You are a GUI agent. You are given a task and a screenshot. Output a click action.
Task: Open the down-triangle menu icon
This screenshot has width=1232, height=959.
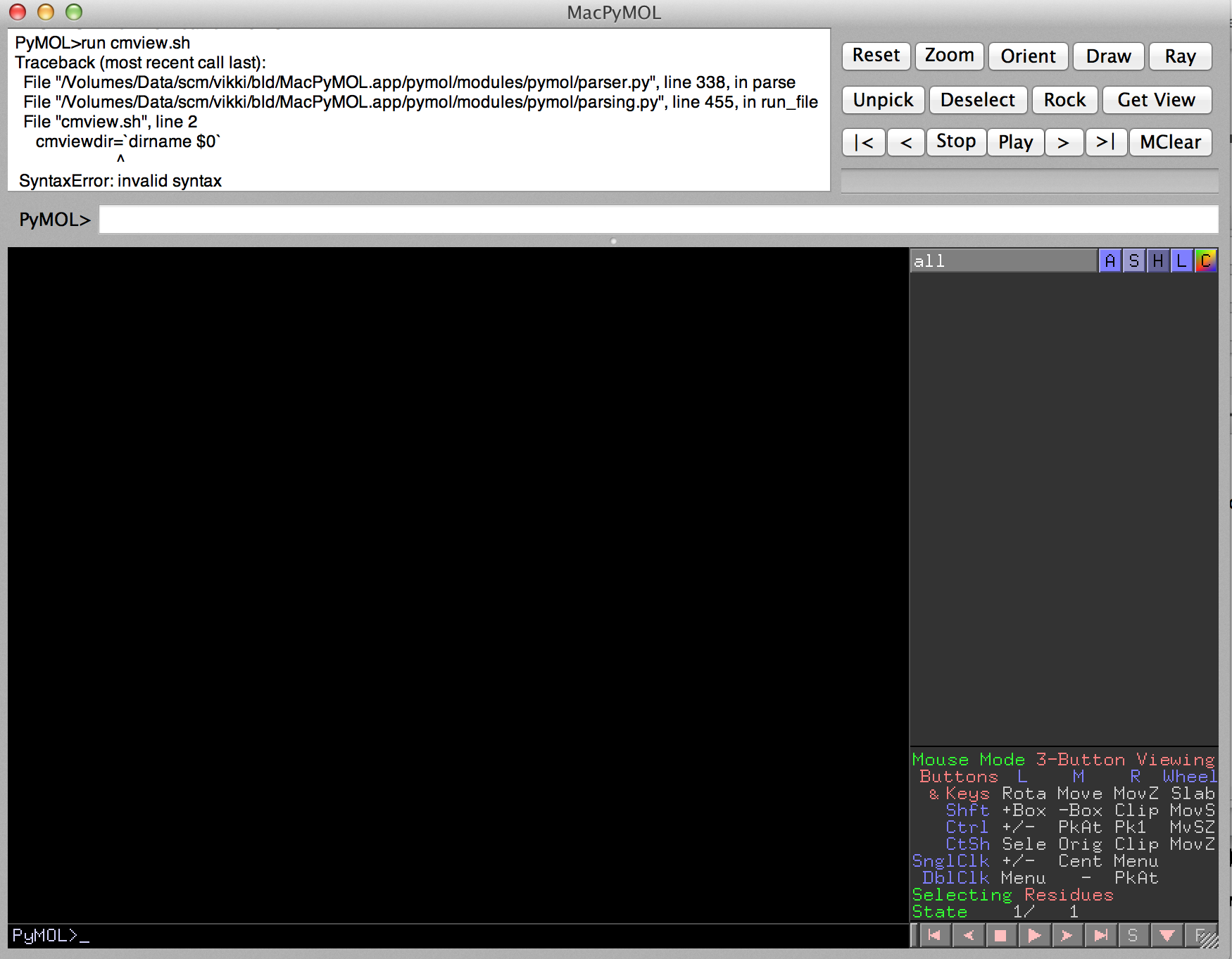1167,935
